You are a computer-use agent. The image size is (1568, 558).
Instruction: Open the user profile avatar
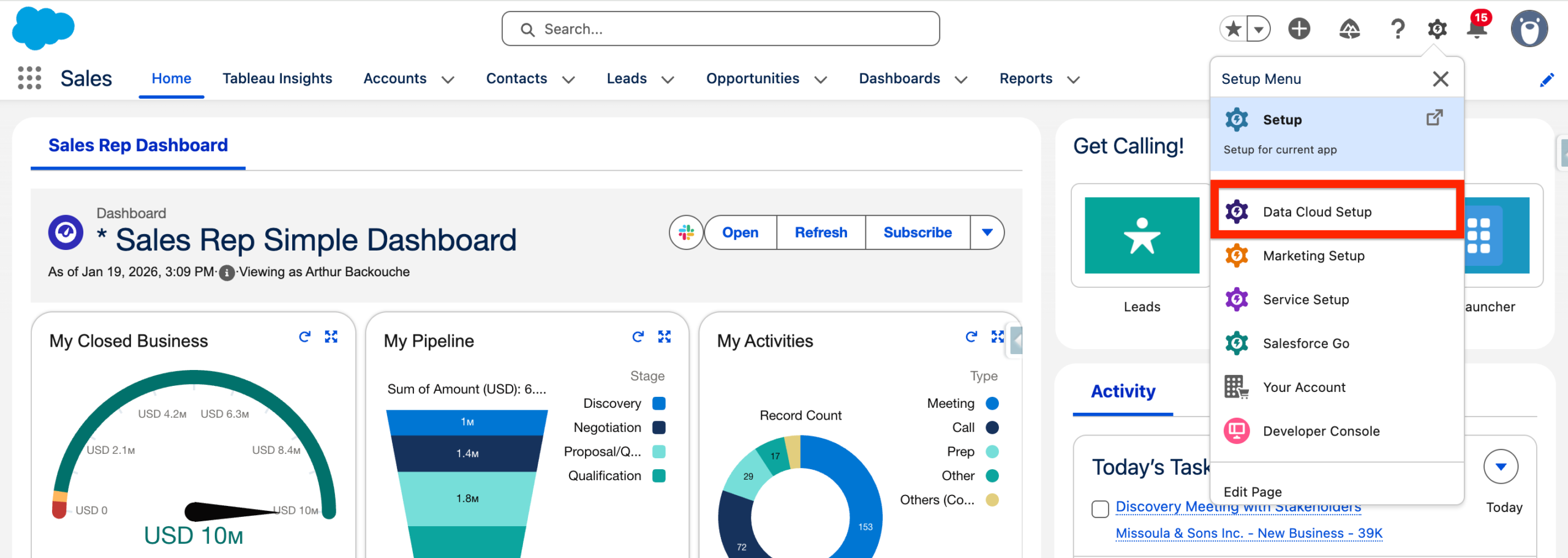(x=1529, y=28)
